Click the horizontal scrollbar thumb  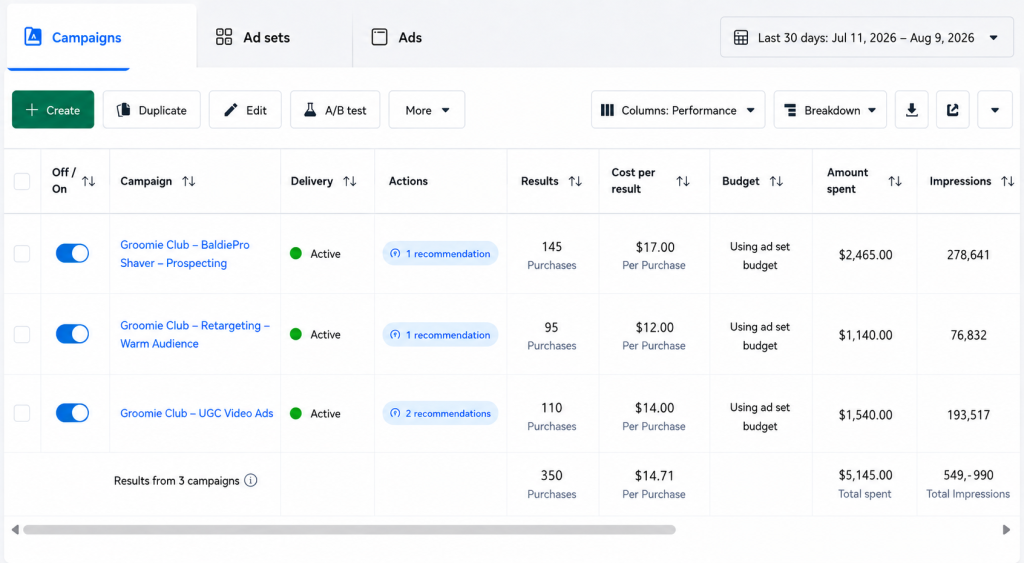pyautogui.click(x=349, y=530)
